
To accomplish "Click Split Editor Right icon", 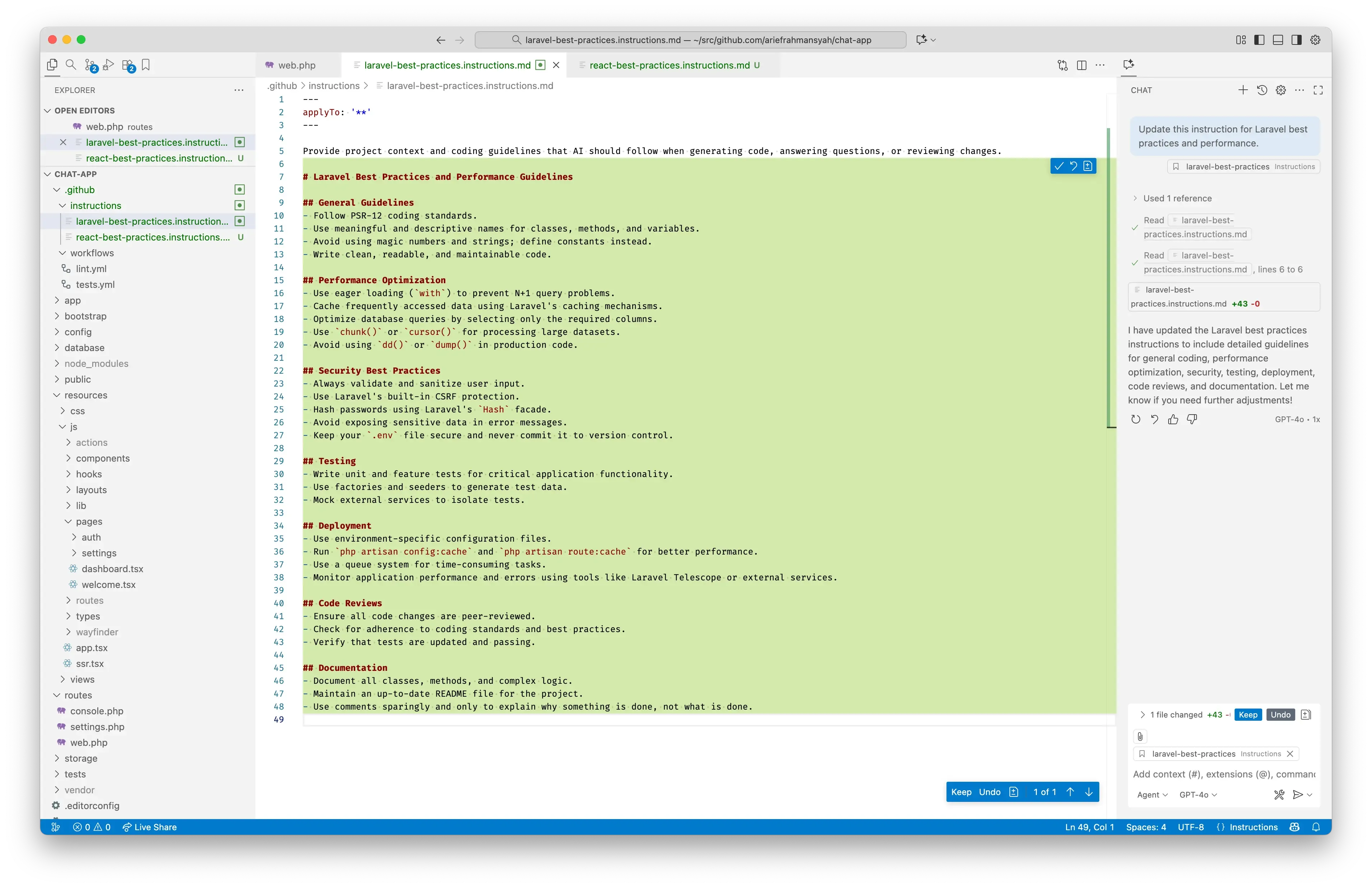I will tap(1082, 65).
